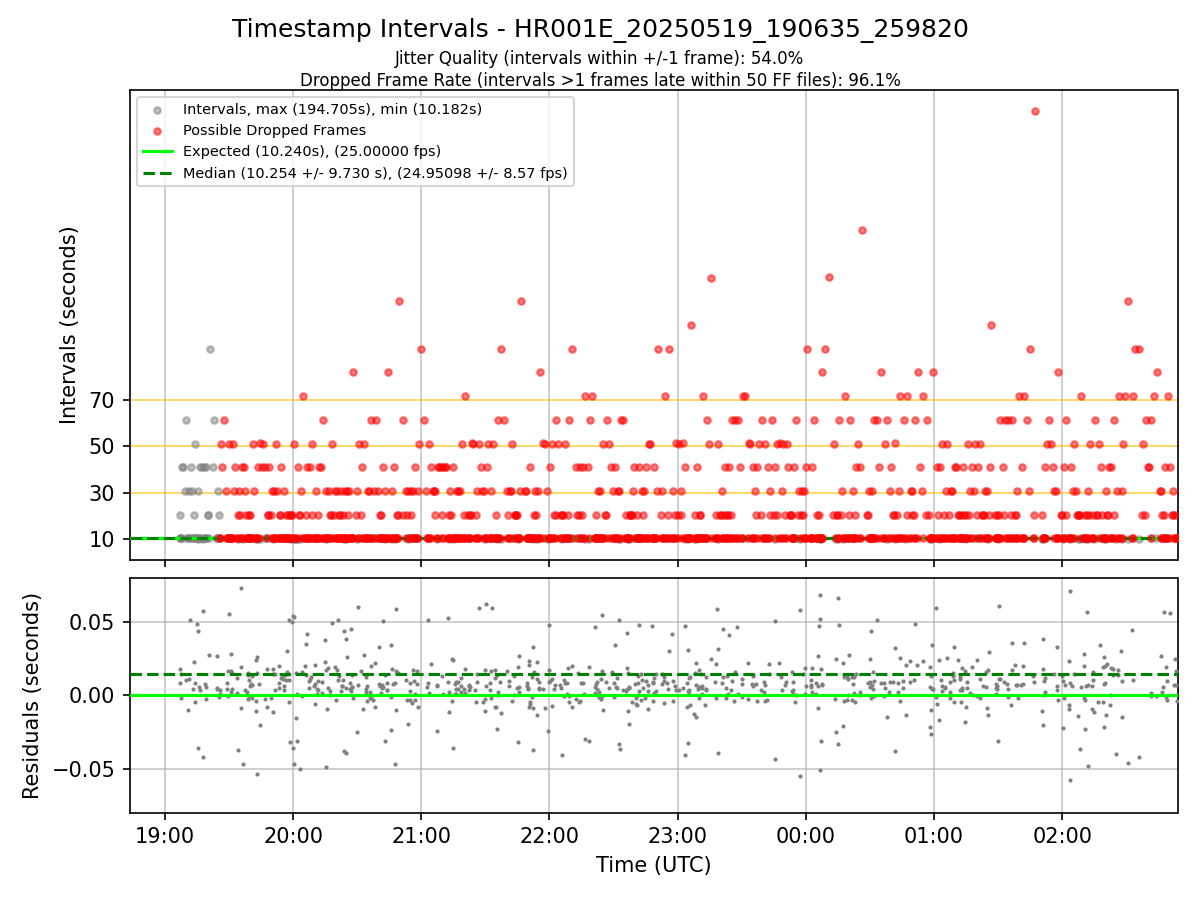1200x900 pixels.
Task: Click the gray marker icon in the legend
Action: (x=157, y=109)
